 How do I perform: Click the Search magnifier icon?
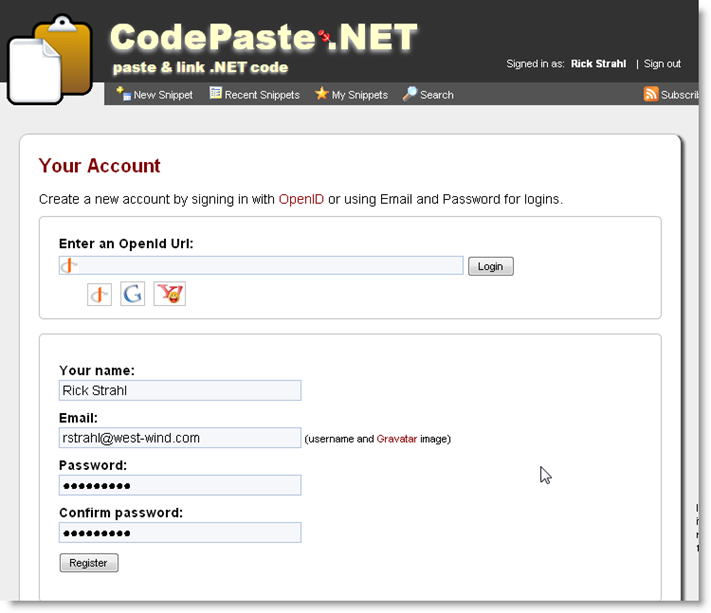tap(409, 93)
